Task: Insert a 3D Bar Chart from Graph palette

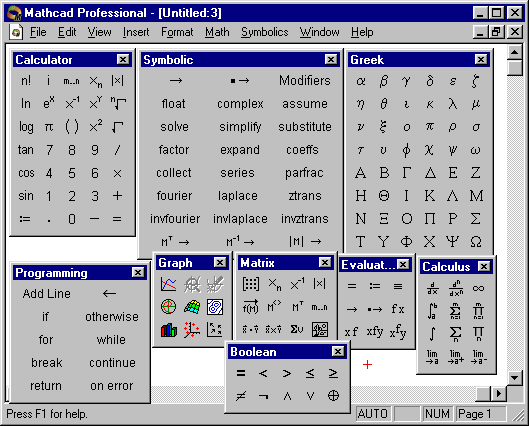Action: tap(169, 330)
